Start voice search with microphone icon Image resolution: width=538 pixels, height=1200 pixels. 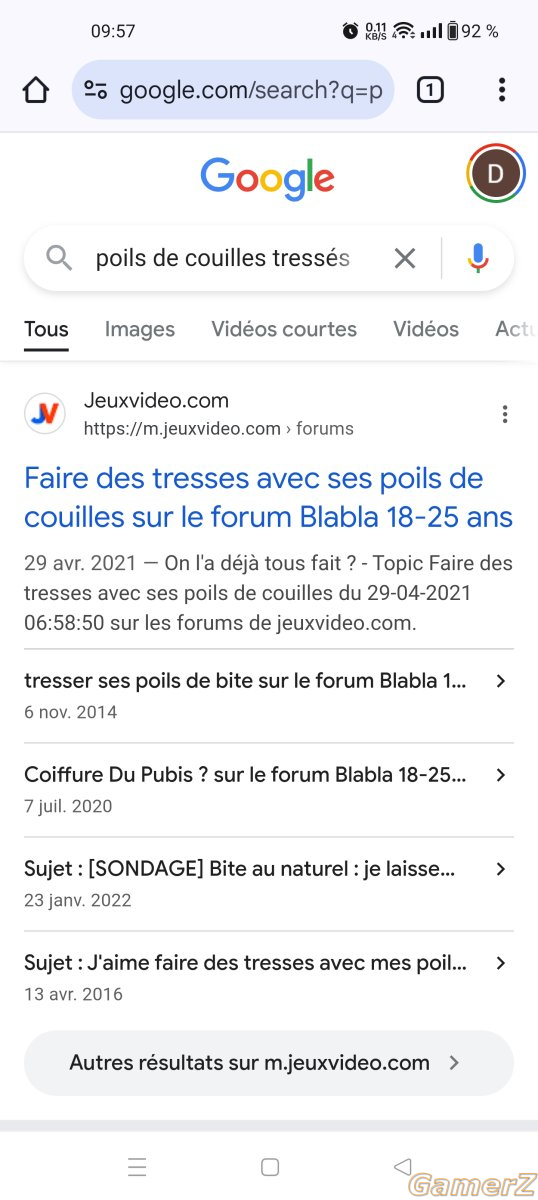[x=478, y=259]
